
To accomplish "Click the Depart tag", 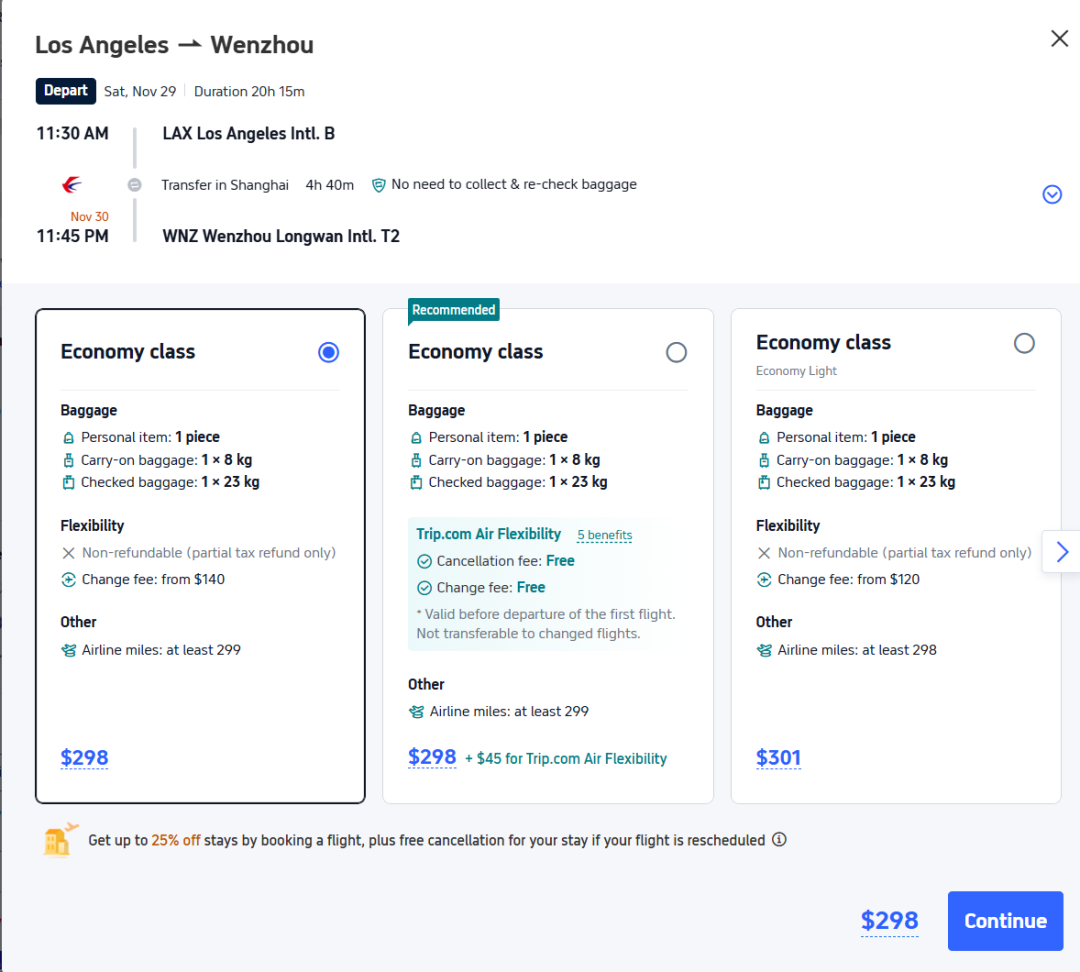I will point(66,91).
